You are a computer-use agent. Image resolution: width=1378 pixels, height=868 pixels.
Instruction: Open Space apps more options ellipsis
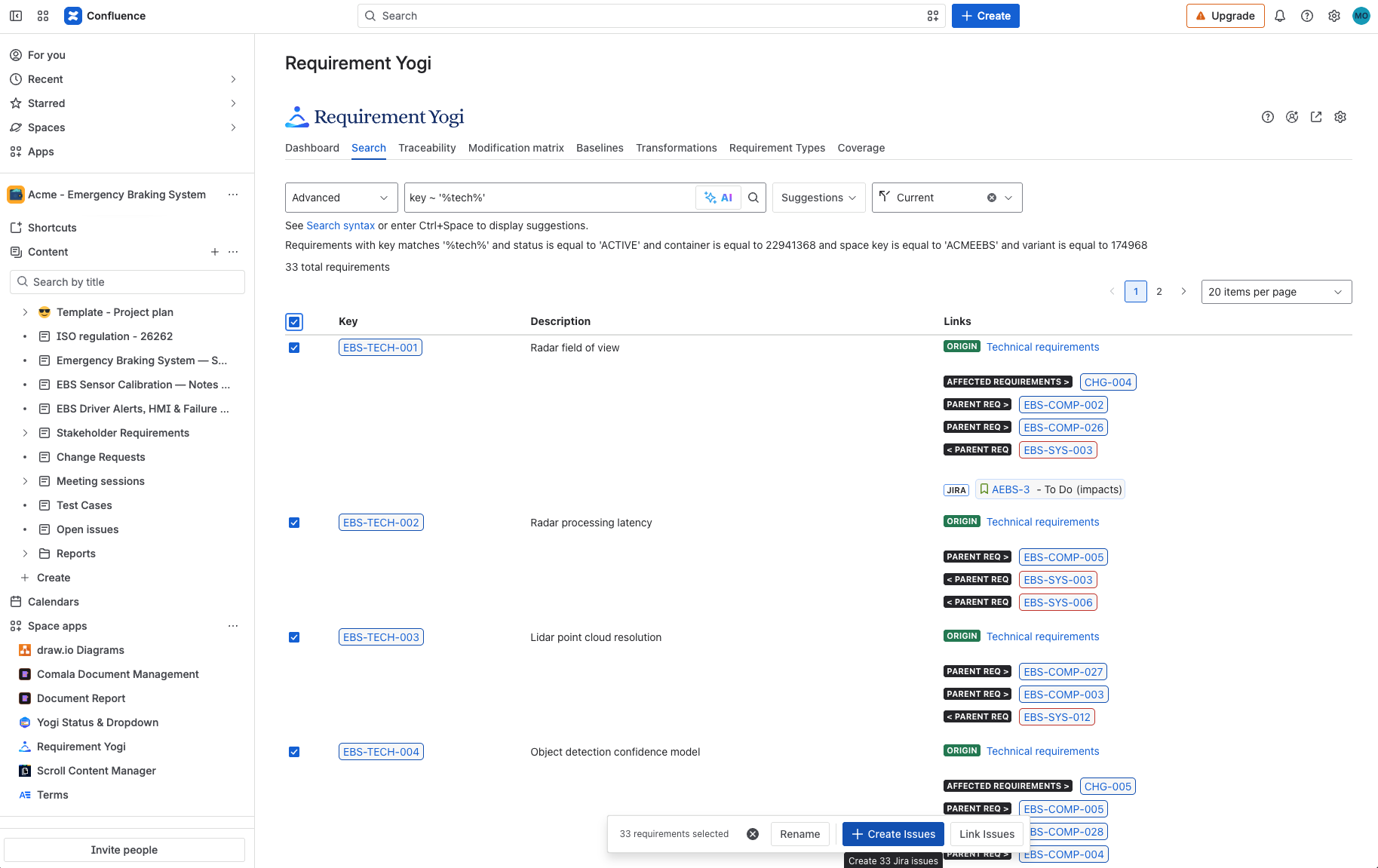pyautogui.click(x=233, y=626)
